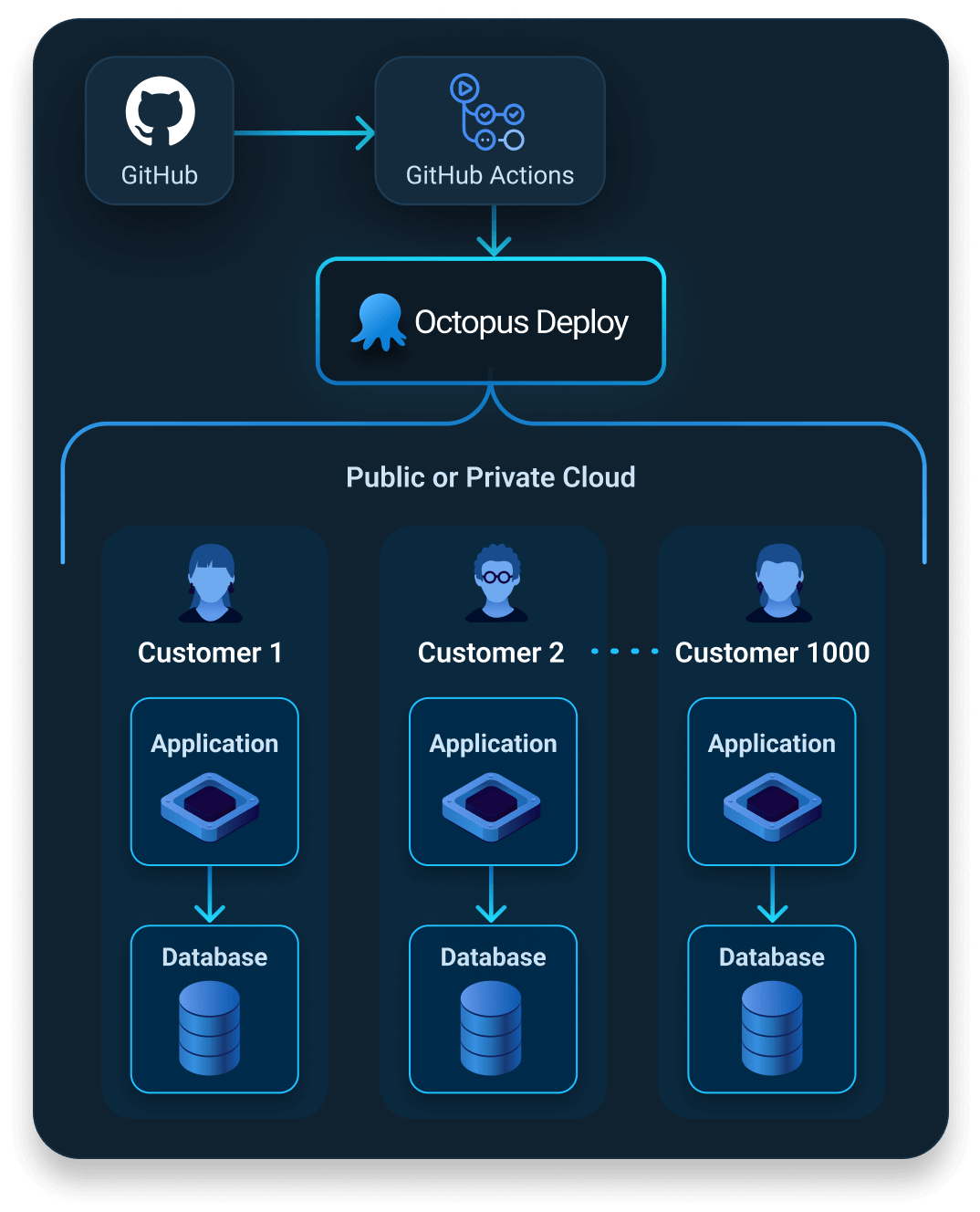Click Customer 1000 database cylinder icon
This screenshot has height=1212, width=980.
(x=772, y=1028)
